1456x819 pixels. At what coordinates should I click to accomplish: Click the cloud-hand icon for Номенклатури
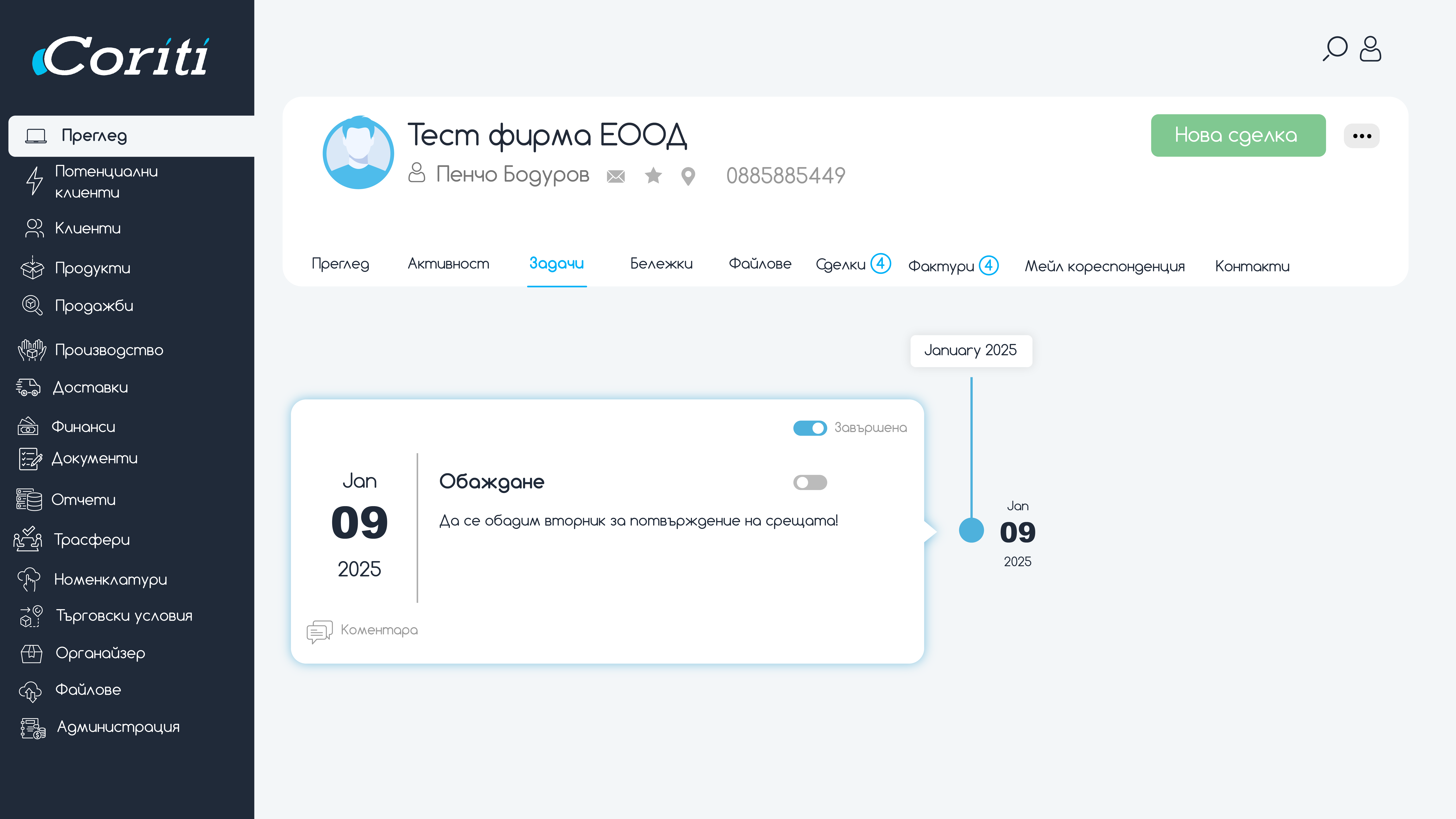(29, 579)
